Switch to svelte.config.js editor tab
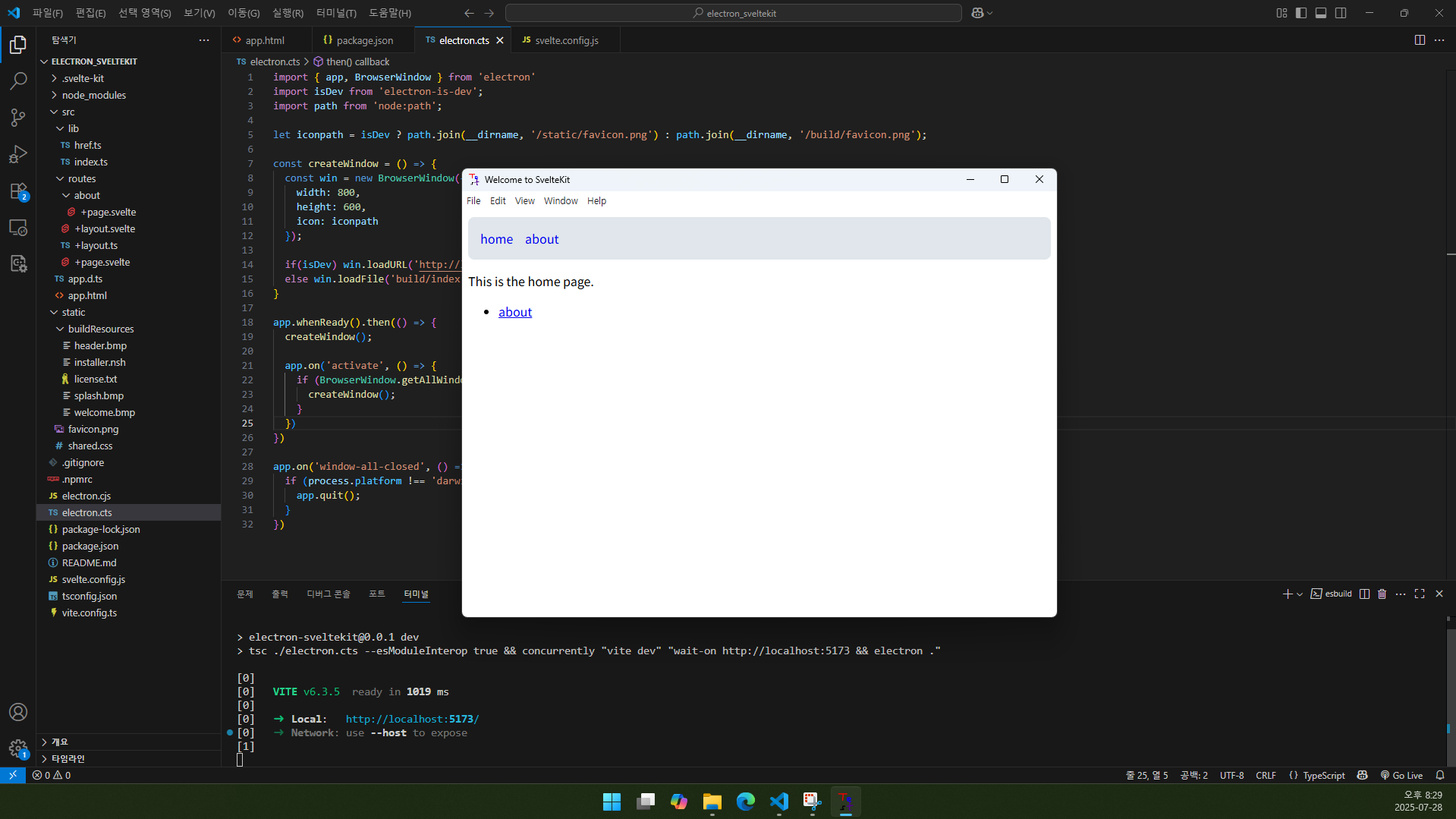The height and width of the screenshot is (819, 1456). [x=566, y=40]
